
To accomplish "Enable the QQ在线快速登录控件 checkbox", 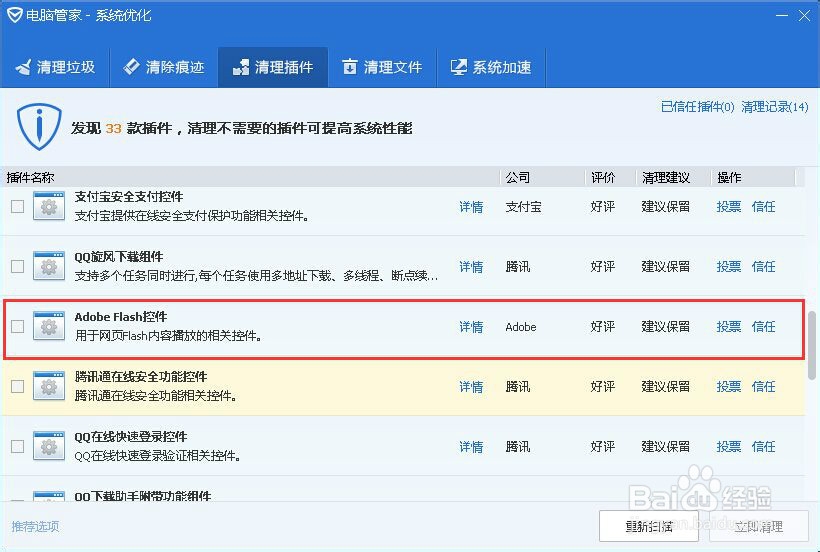I will (18, 446).
